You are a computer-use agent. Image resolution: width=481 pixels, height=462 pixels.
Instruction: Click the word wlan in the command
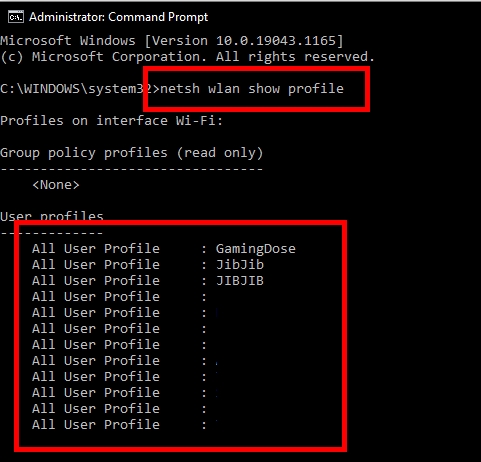(x=224, y=89)
